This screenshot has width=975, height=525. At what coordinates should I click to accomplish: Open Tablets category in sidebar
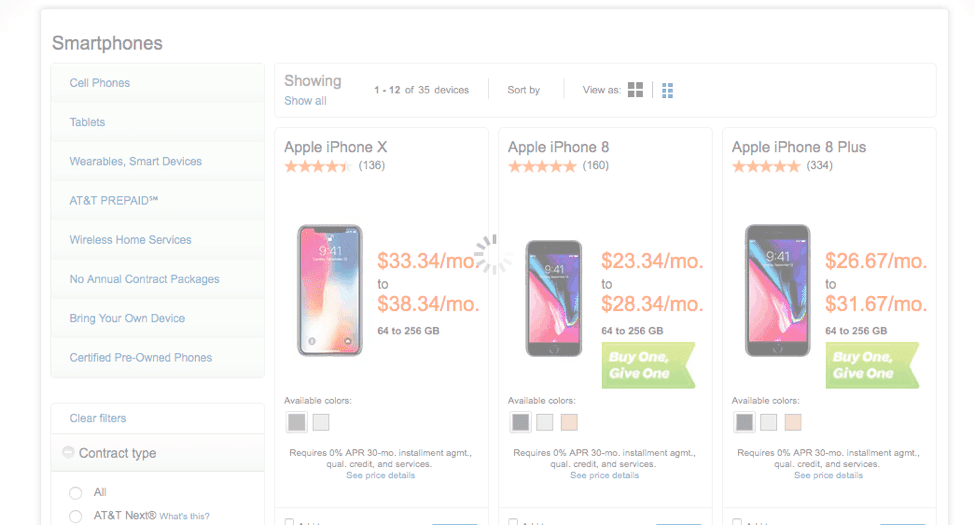coord(87,122)
